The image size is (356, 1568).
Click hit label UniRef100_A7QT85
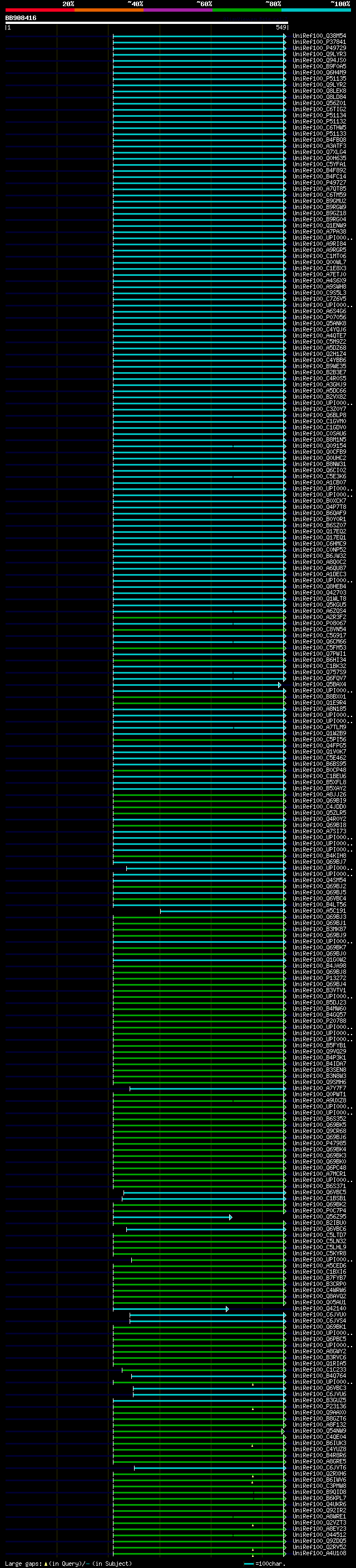(319, 189)
